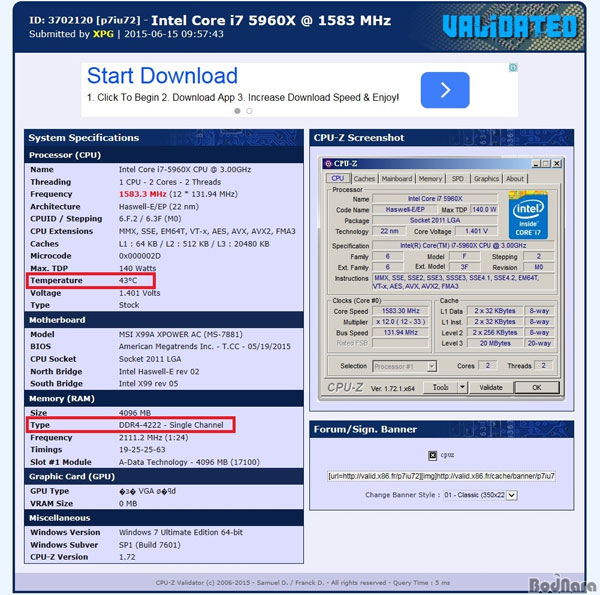Click the Validate button

[x=491, y=387]
